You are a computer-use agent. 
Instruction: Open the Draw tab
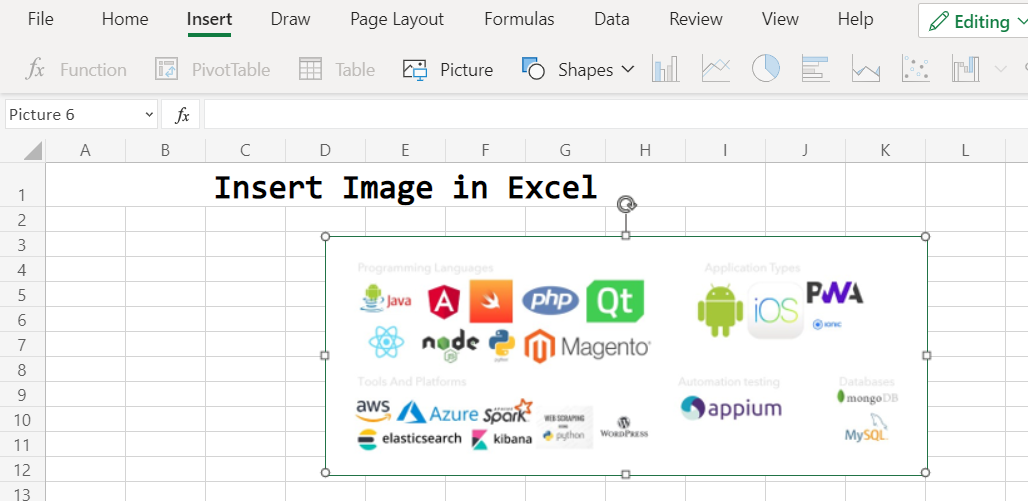click(x=290, y=20)
